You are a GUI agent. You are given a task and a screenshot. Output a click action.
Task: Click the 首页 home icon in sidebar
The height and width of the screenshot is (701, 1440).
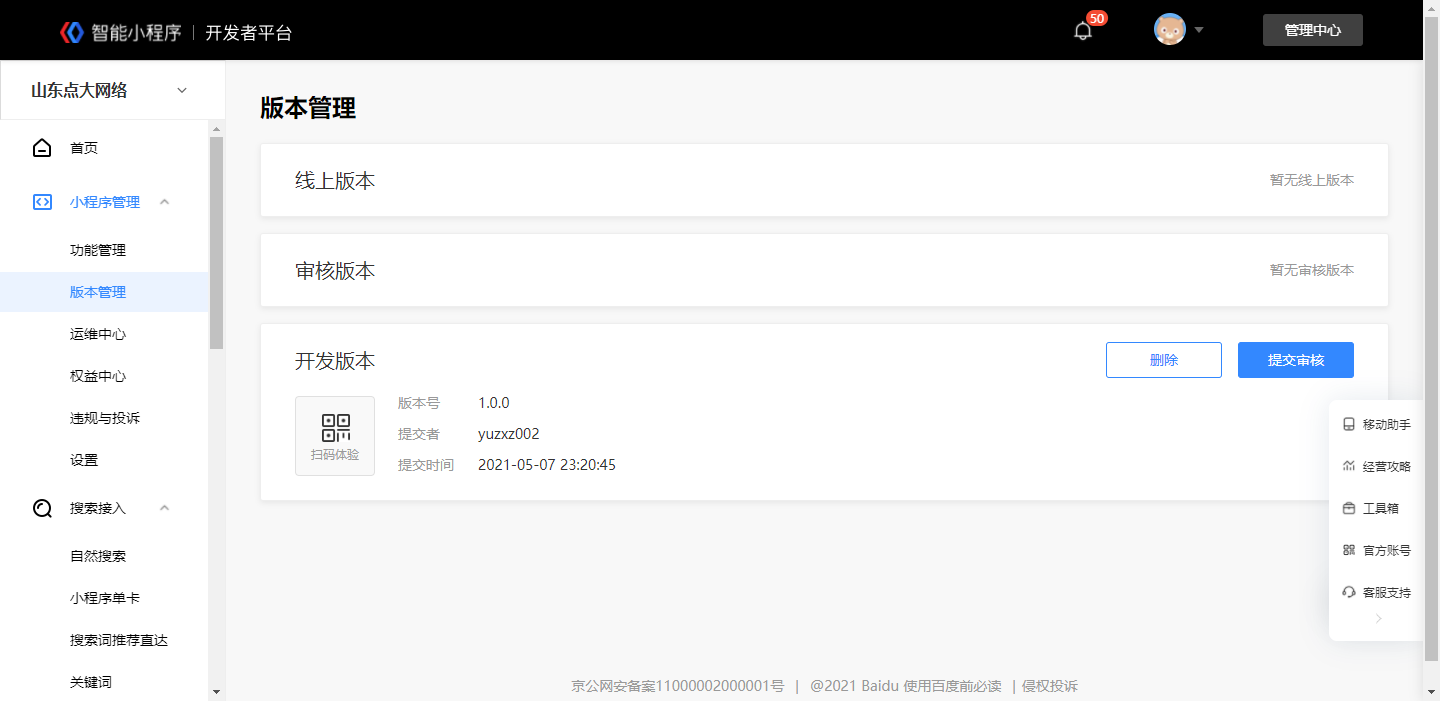(42, 148)
